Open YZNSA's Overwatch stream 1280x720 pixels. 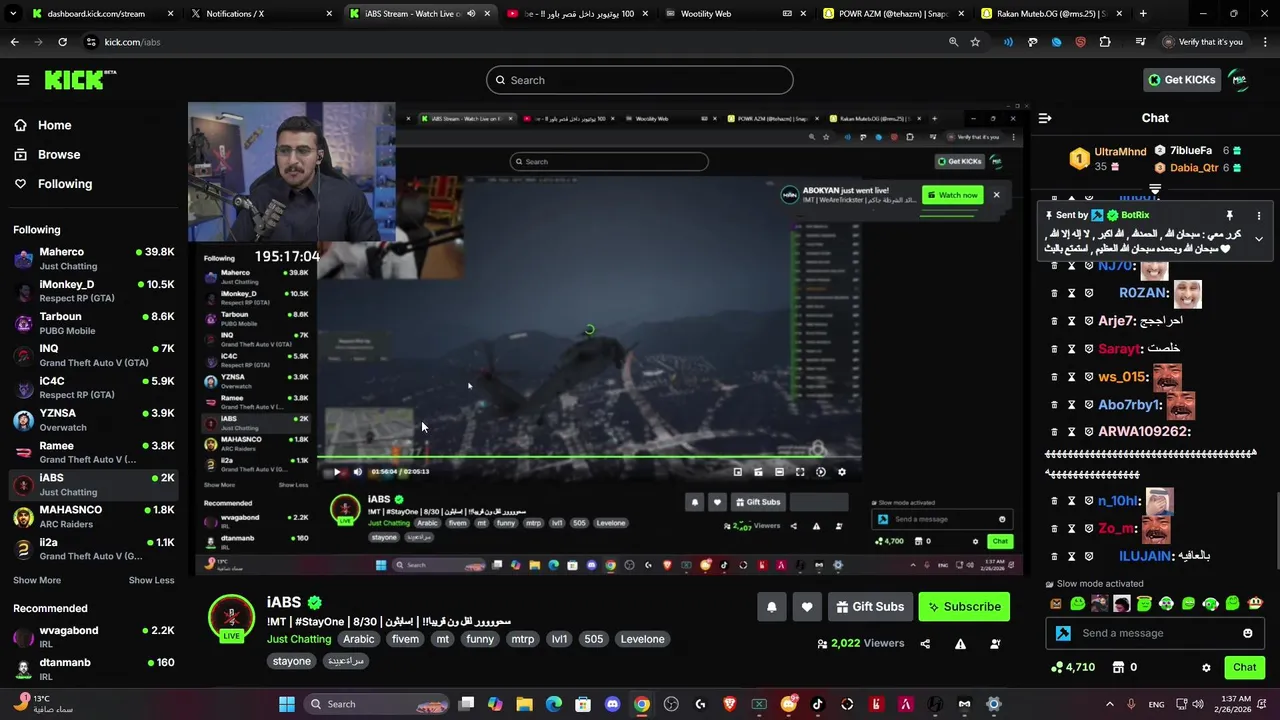coord(94,420)
